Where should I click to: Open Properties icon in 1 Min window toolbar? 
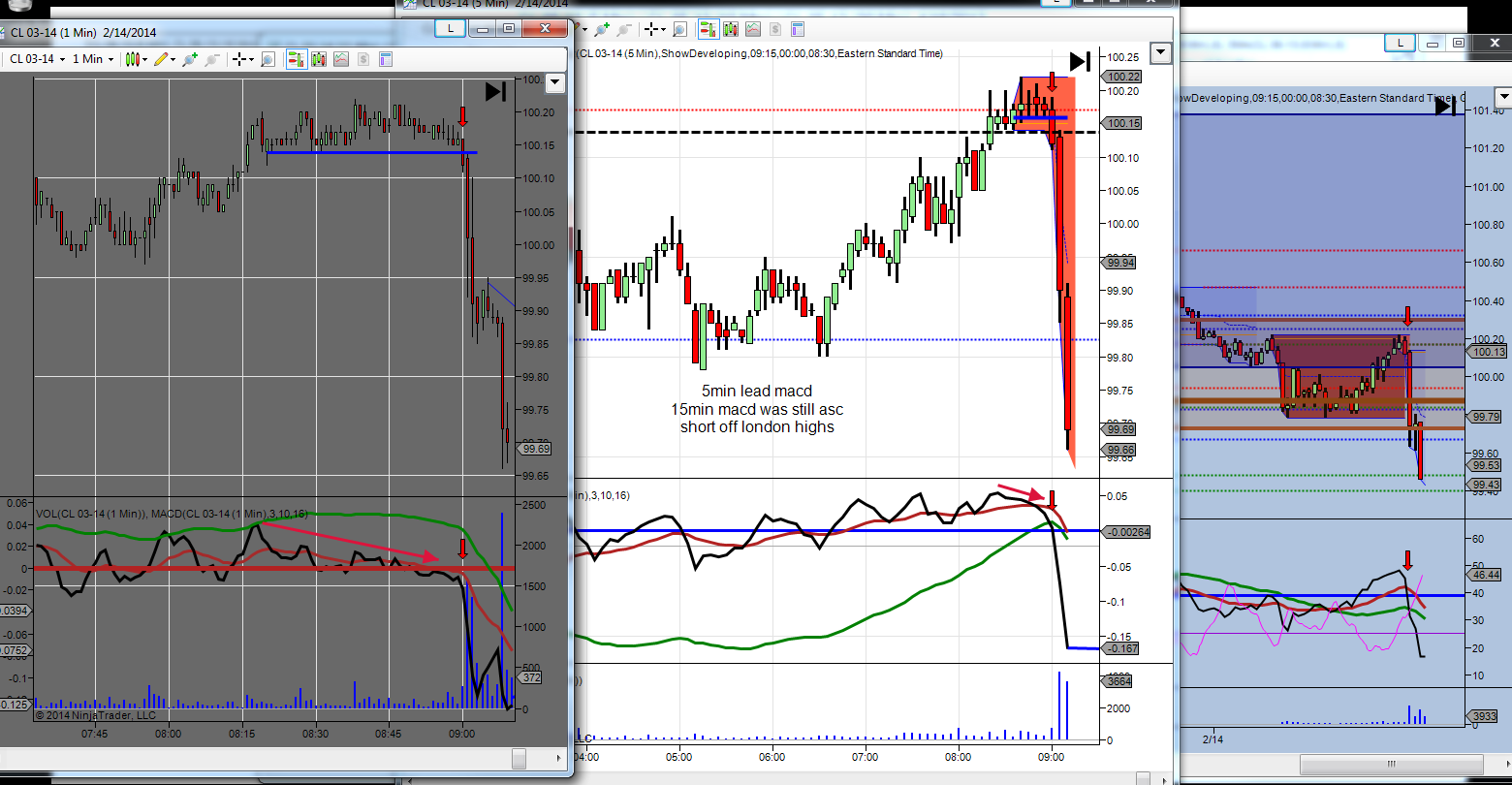point(386,59)
